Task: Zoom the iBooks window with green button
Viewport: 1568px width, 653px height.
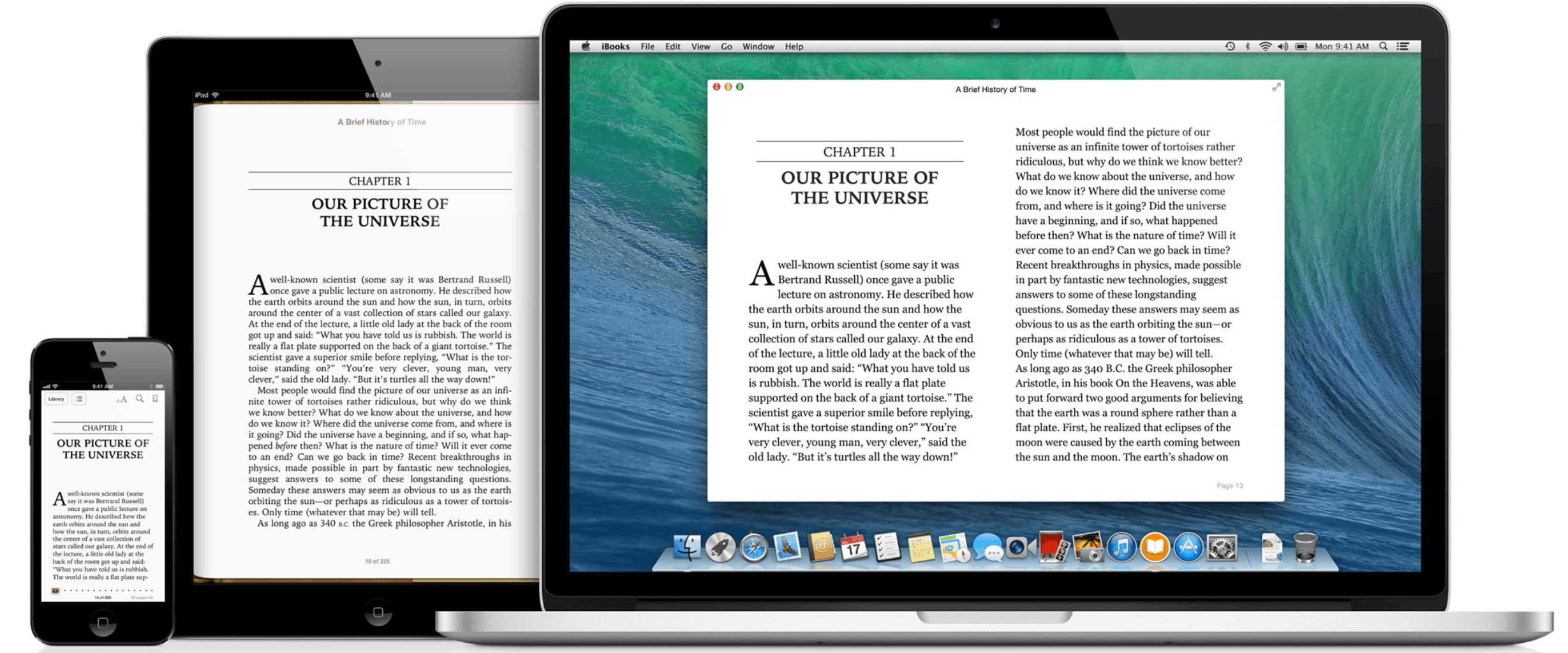Action: [739, 87]
